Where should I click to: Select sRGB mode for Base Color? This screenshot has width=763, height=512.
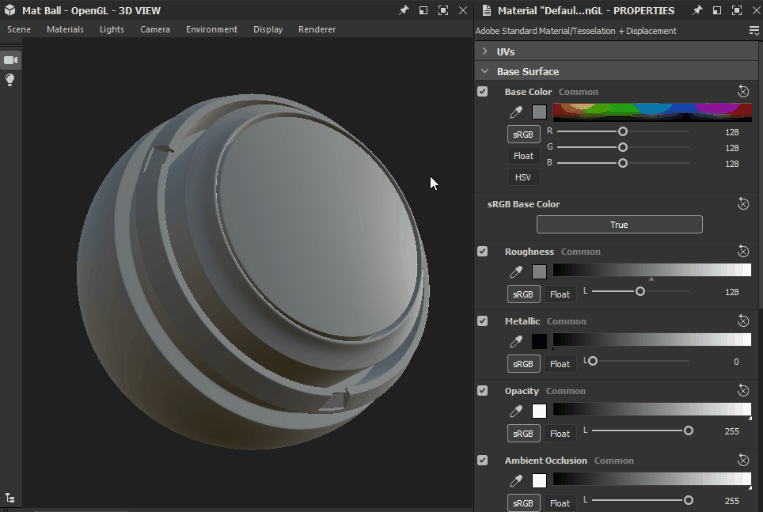click(x=524, y=134)
